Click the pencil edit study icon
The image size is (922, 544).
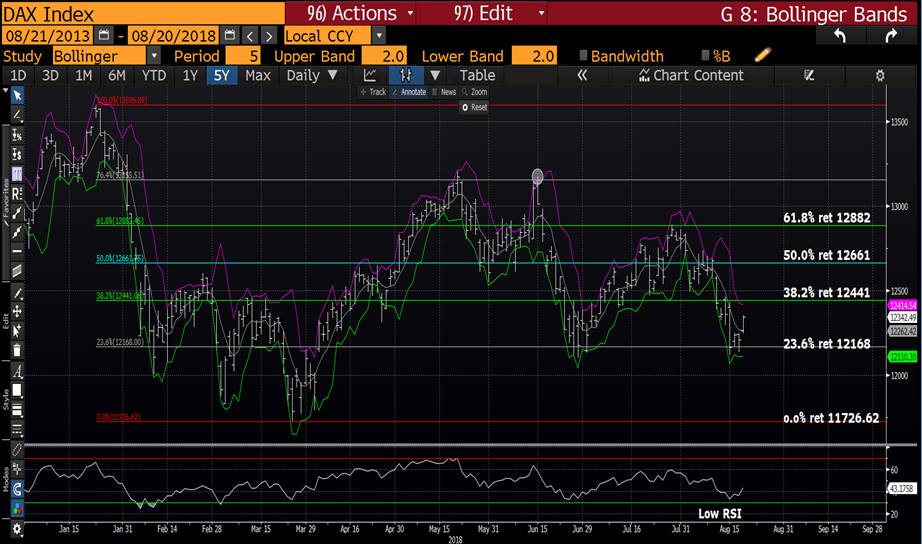tap(762, 55)
